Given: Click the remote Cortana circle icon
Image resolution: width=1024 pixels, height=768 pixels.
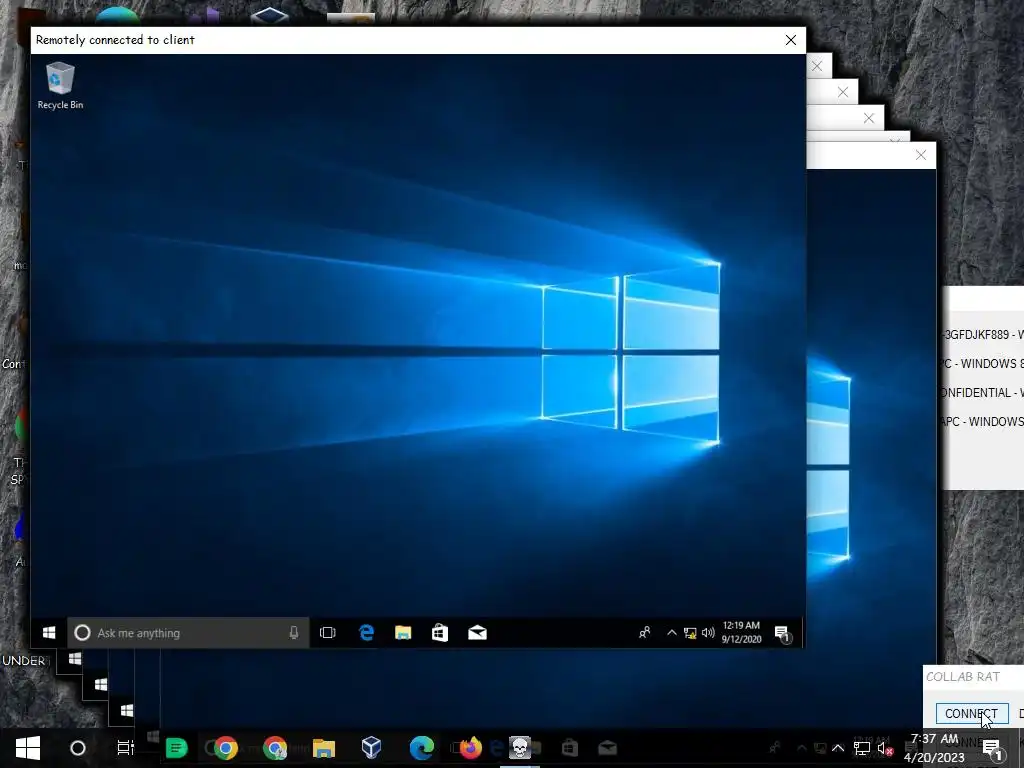Looking at the screenshot, I should [x=82, y=633].
